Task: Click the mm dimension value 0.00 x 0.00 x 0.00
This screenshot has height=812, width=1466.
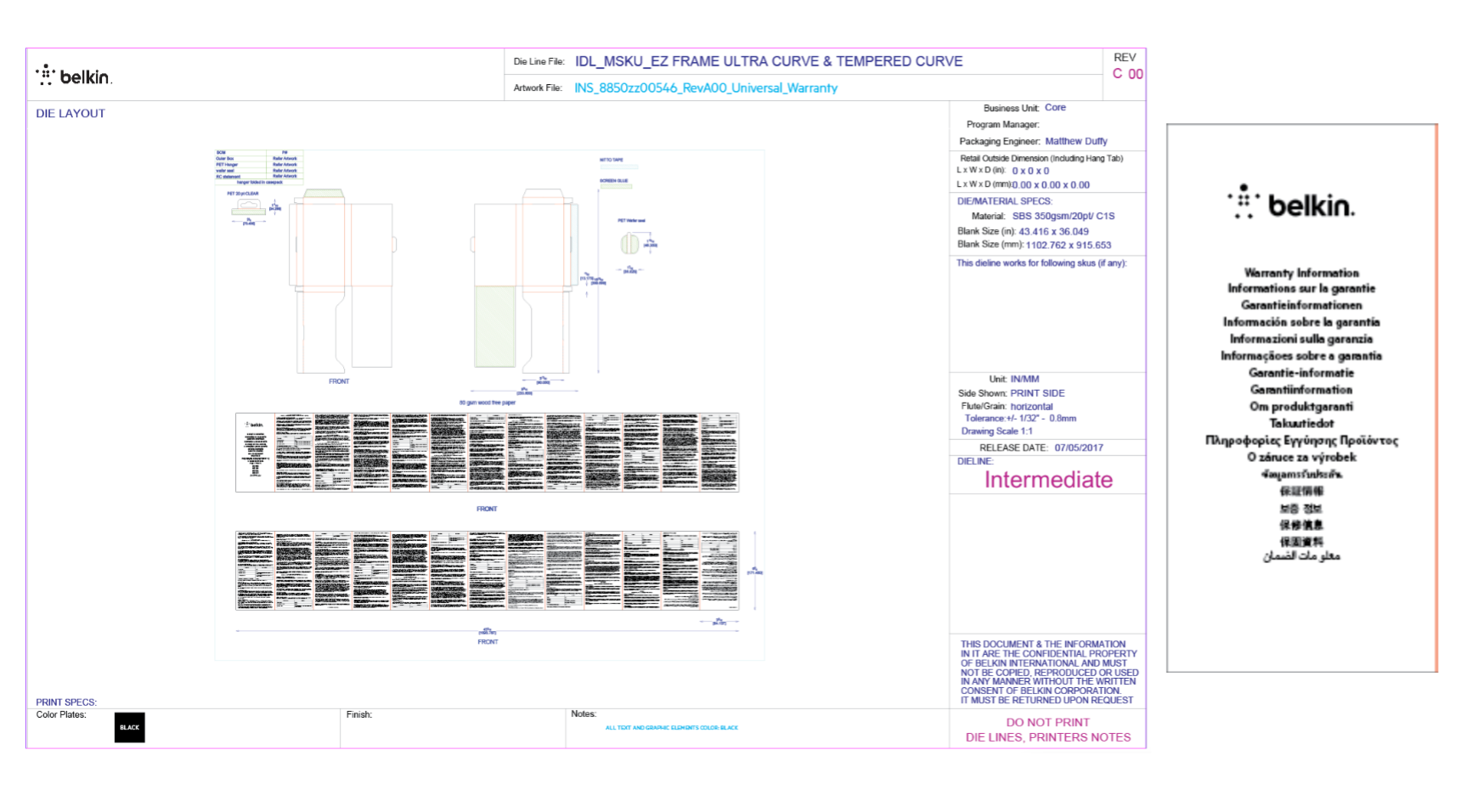Action: (x=1051, y=184)
